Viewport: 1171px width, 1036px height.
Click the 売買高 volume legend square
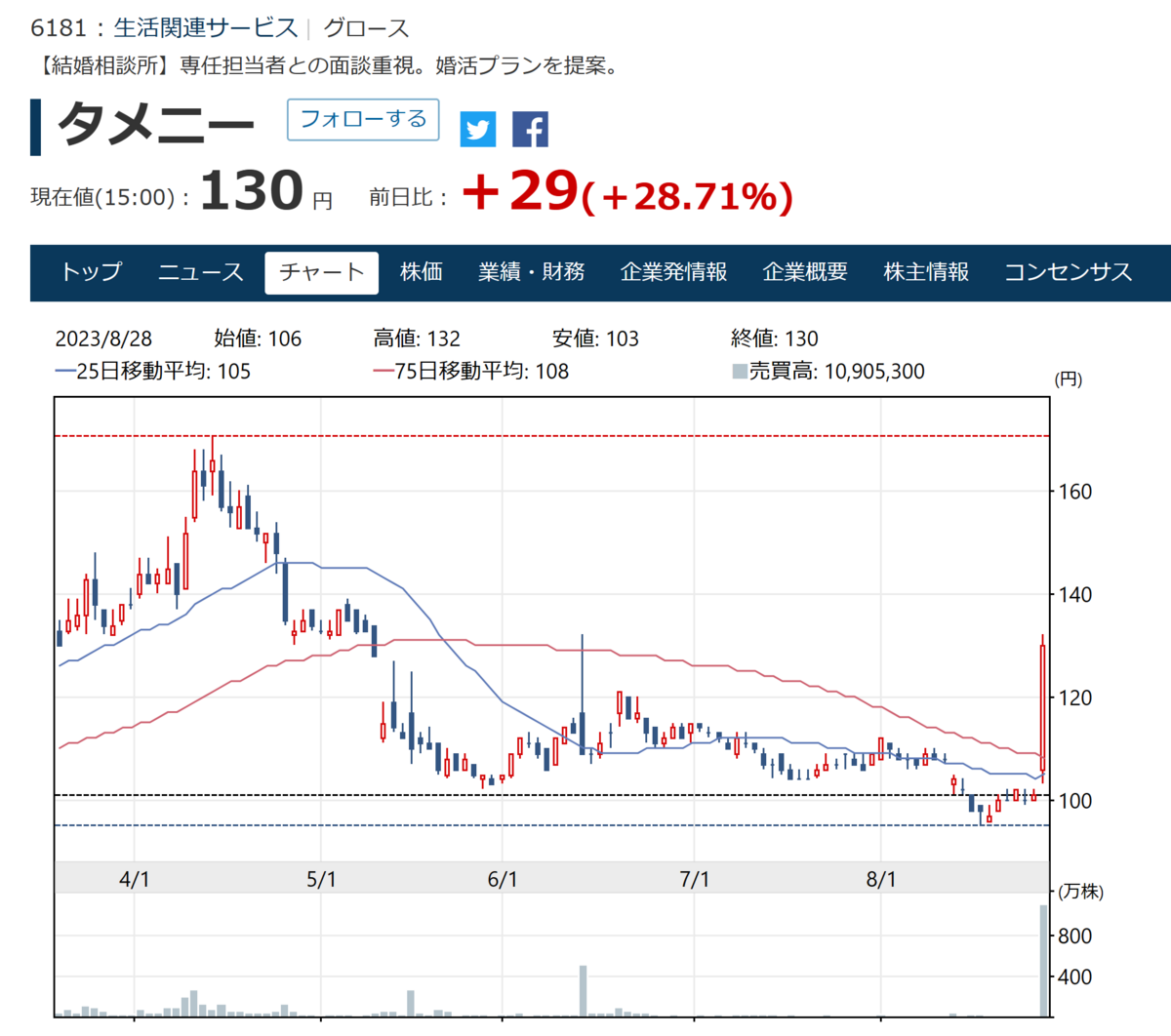click(x=740, y=372)
